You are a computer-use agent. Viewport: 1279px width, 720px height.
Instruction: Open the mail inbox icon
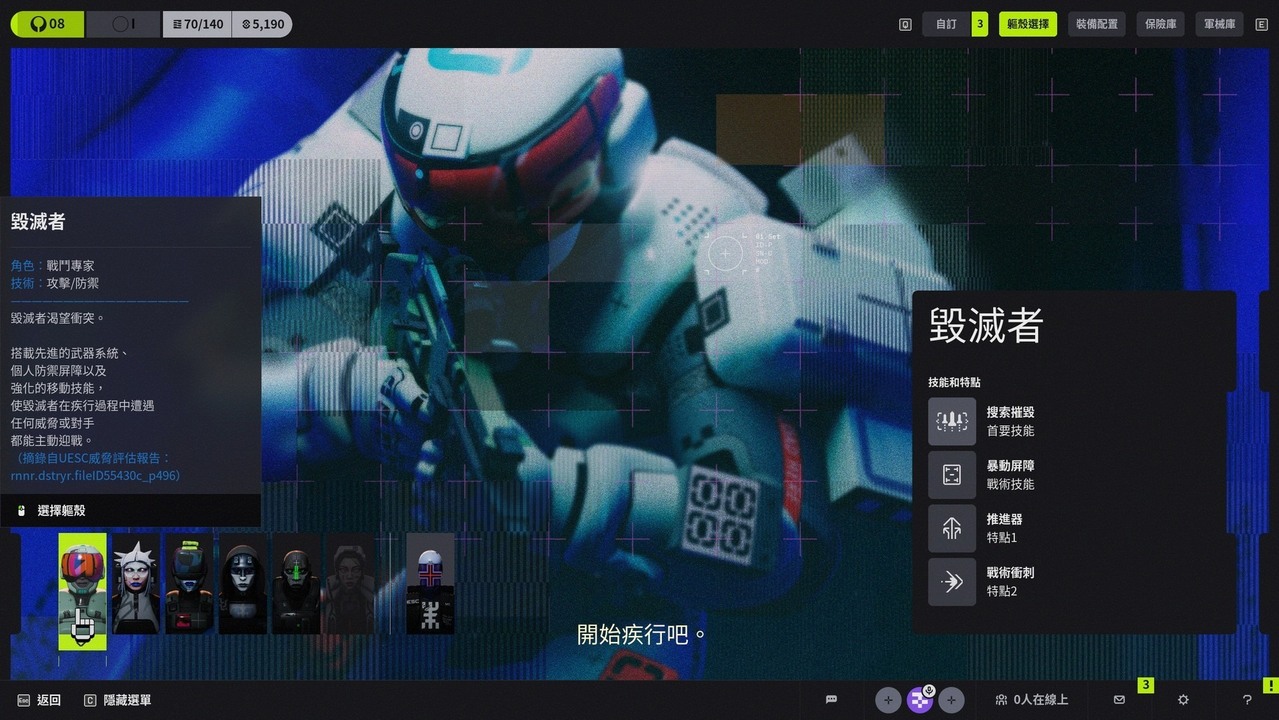[1119, 700]
